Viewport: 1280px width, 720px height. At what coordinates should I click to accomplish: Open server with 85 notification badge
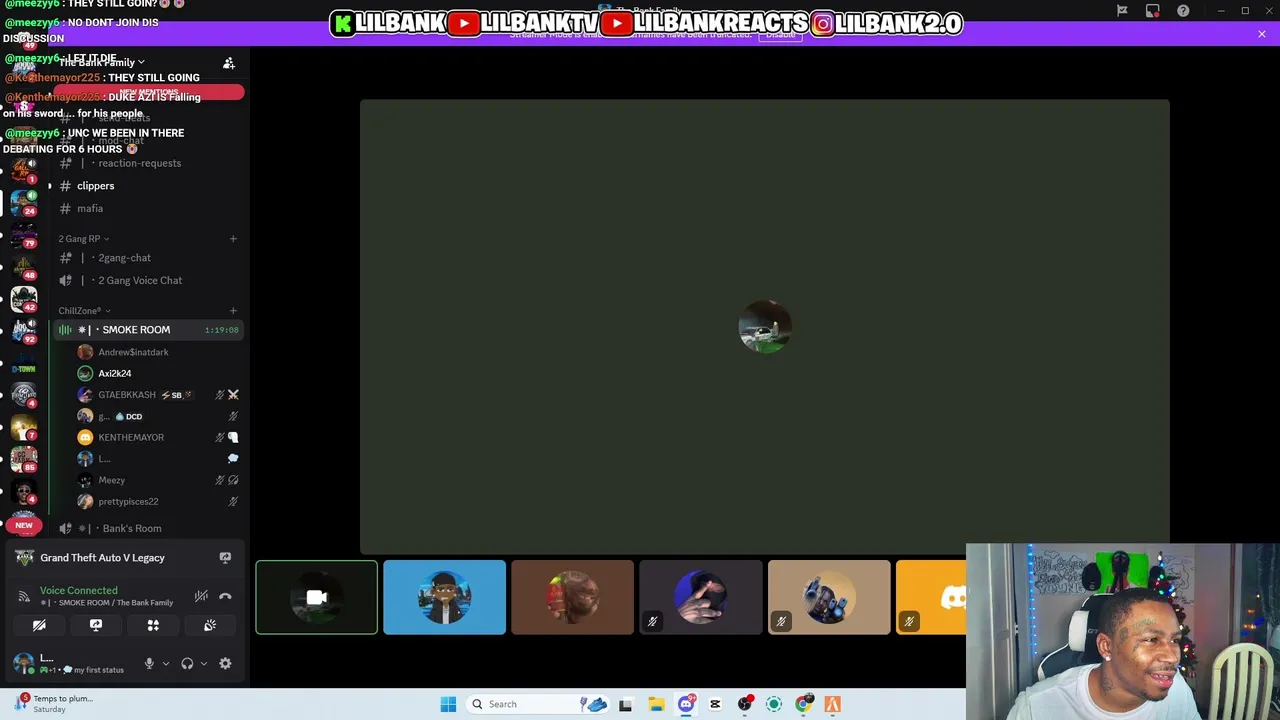pyautogui.click(x=24, y=459)
